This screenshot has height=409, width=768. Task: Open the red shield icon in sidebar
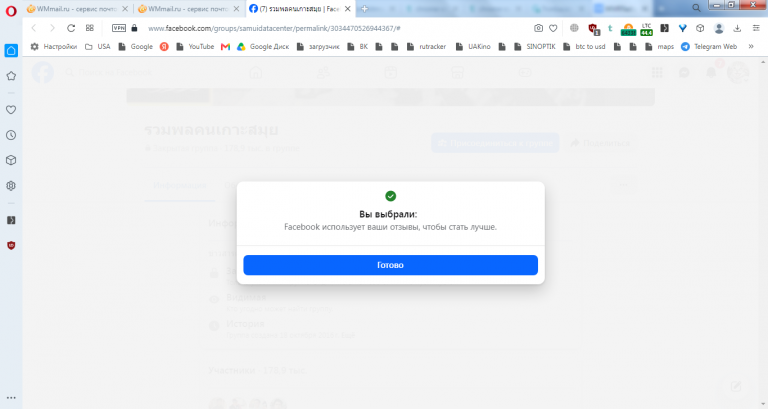pyautogui.click(x=11, y=245)
